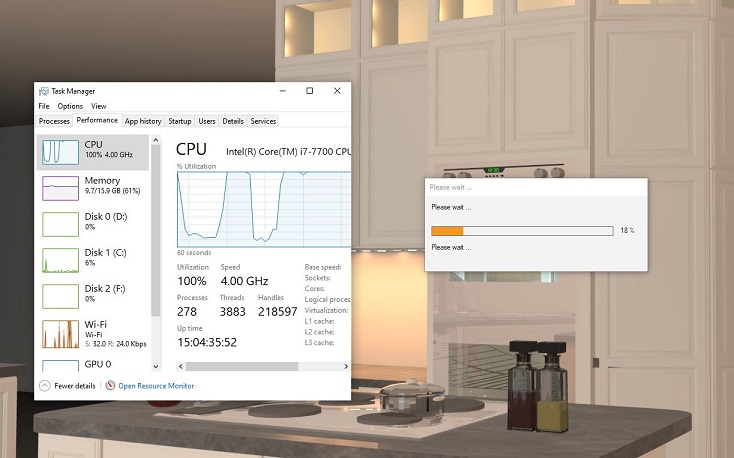Click the L3 cache label
734x458 pixels.
click(319, 343)
